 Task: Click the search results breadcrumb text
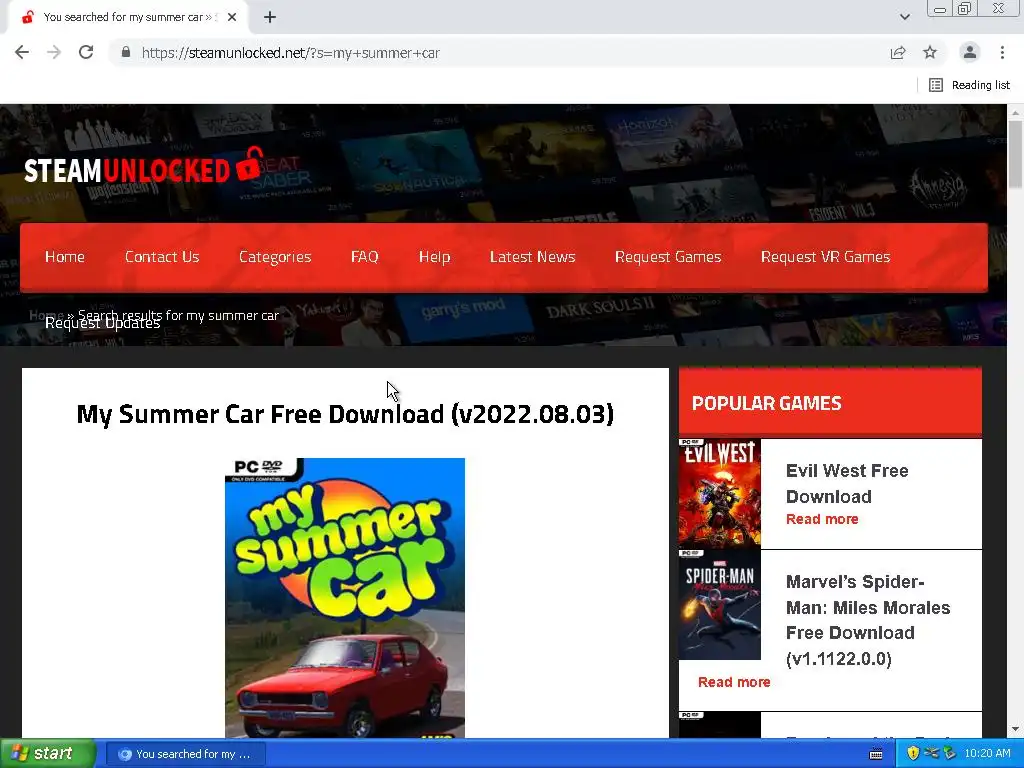point(178,315)
